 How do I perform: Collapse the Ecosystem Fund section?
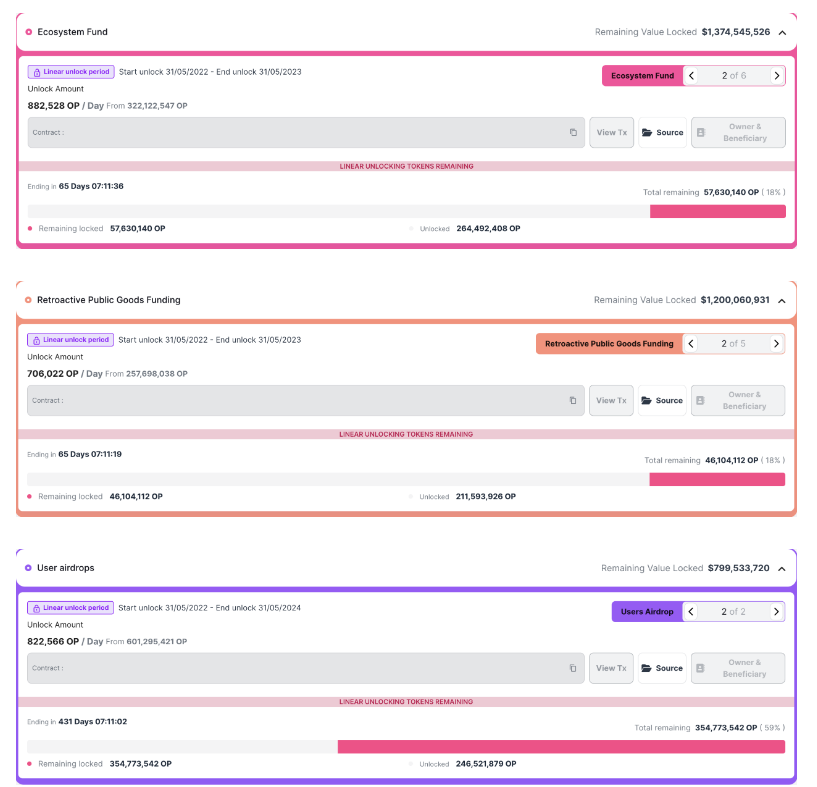[782, 32]
